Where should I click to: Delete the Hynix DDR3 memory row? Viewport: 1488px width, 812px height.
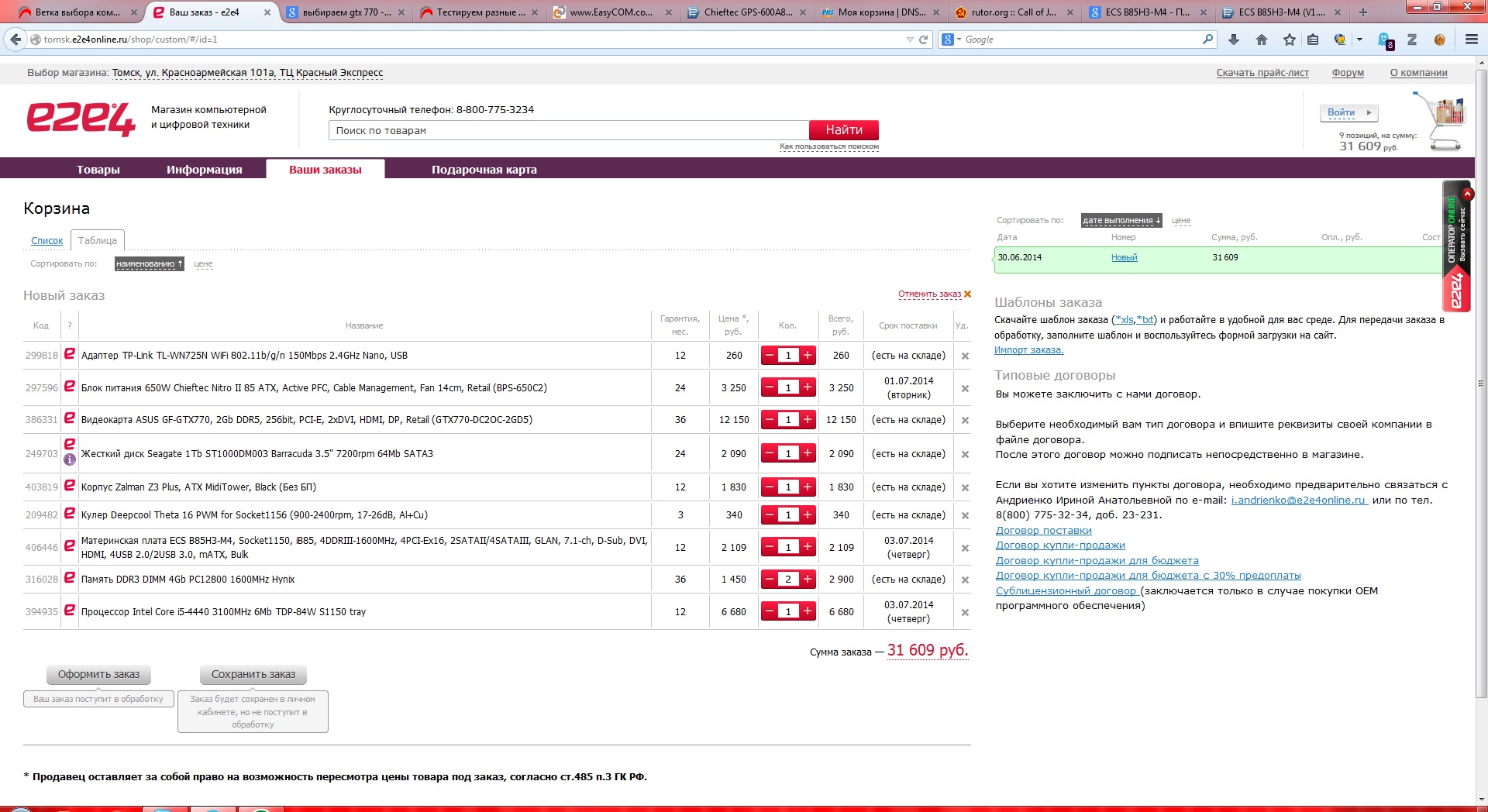click(965, 580)
